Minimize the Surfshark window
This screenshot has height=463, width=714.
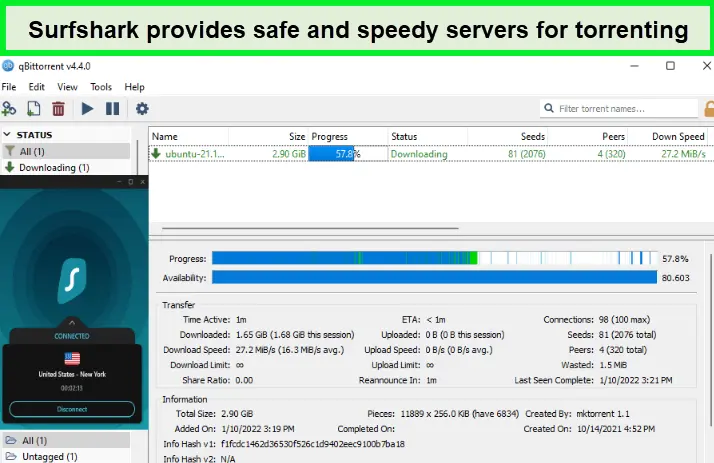[119, 182]
